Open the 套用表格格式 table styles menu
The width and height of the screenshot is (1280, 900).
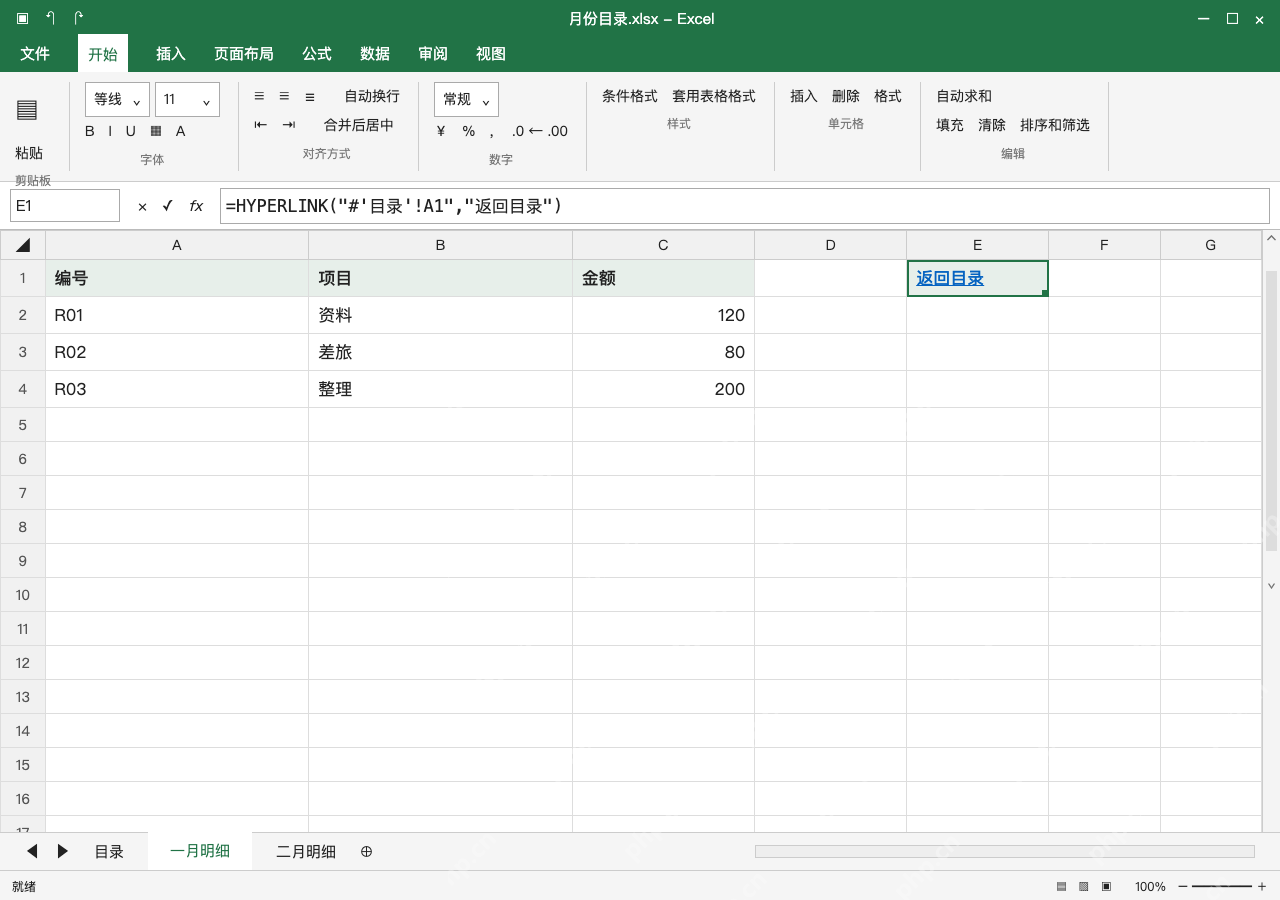click(x=714, y=96)
